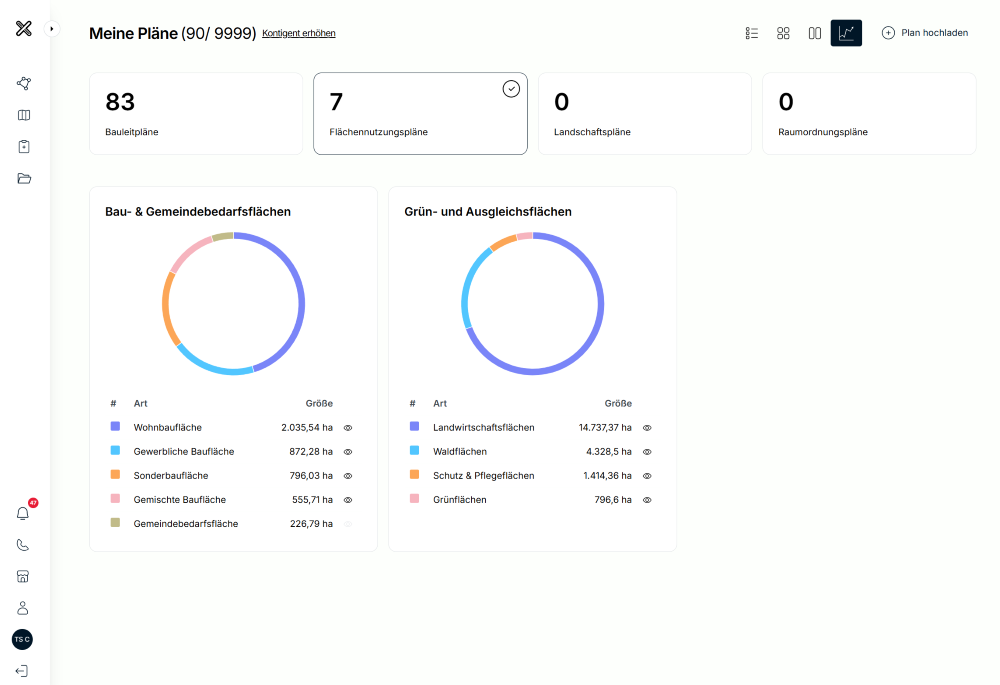
Task: Select the chart statistics view
Action: (x=846, y=33)
